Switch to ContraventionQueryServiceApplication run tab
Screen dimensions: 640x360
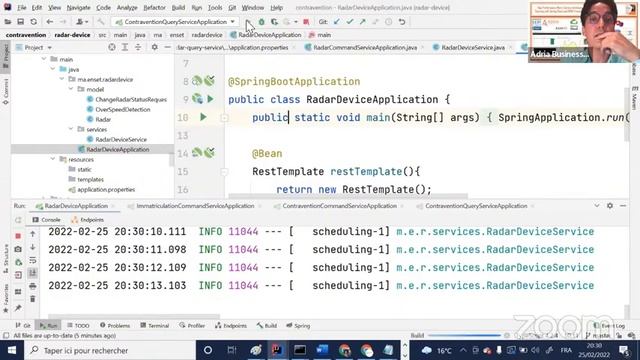476,206
